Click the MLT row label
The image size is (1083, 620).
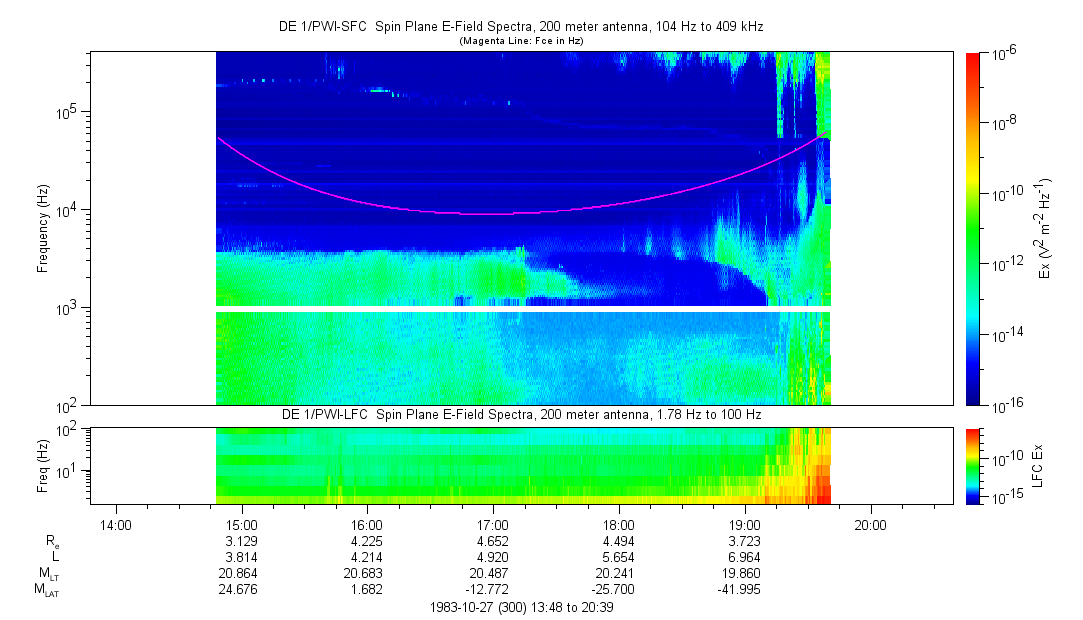point(49,574)
